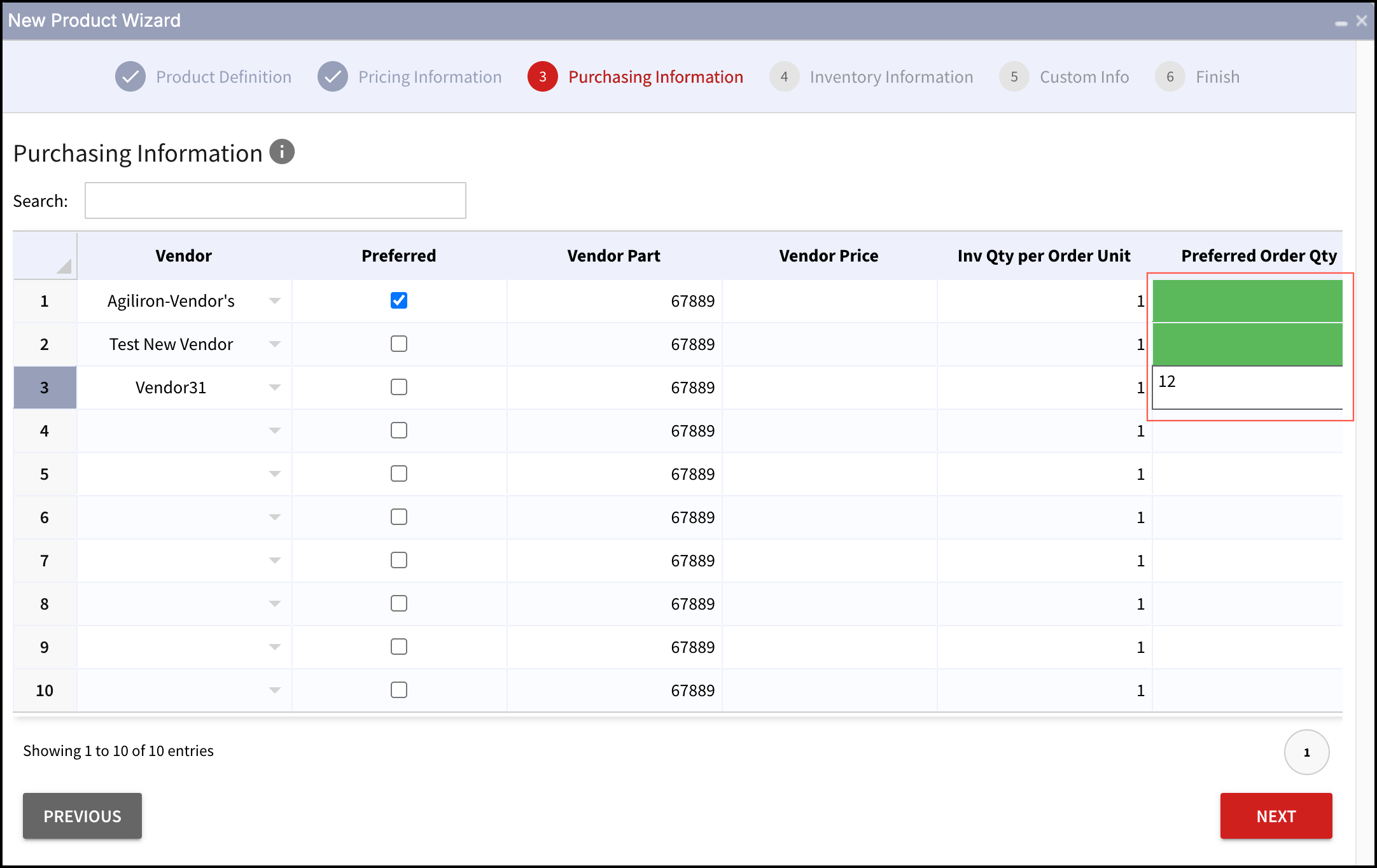Select row header 3
1377x868 pixels.
pyautogui.click(x=45, y=388)
